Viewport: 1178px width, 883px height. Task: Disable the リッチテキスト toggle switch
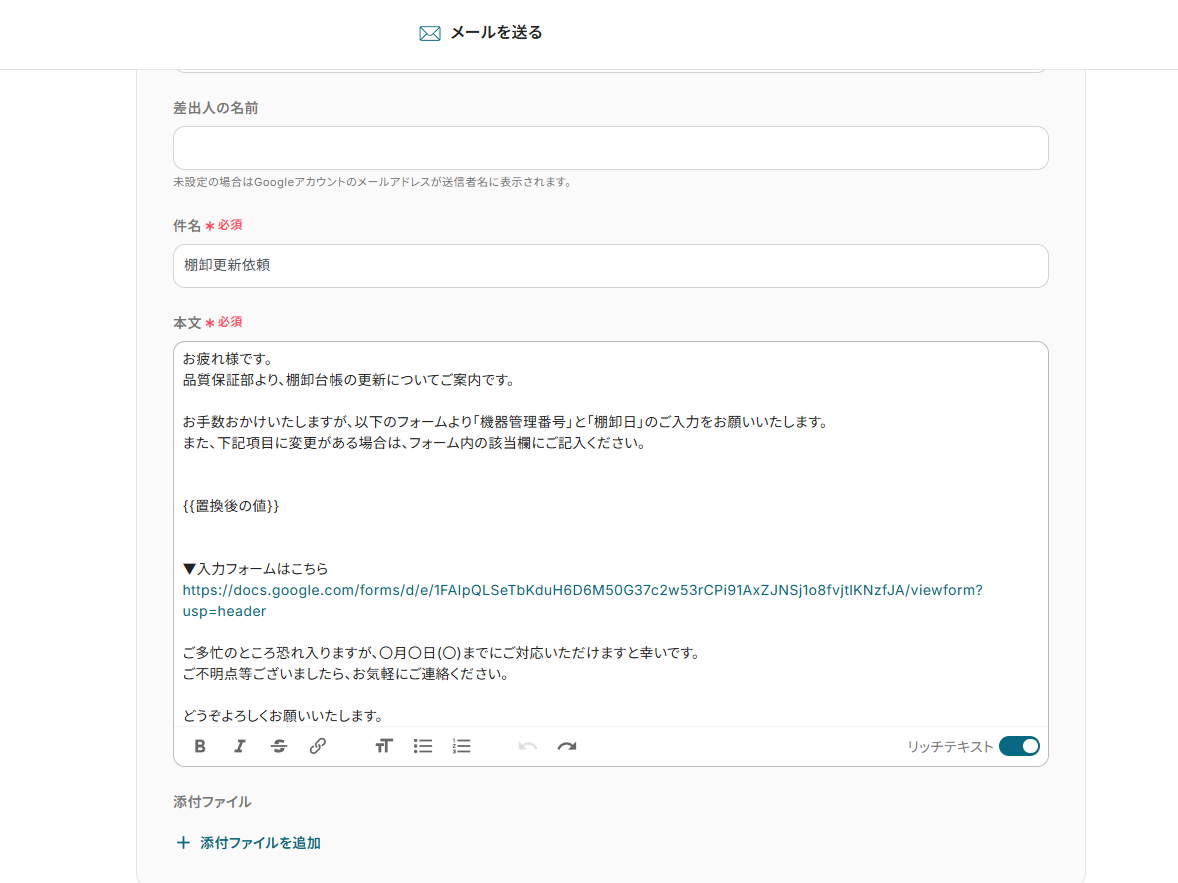click(x=1019, y=746)
